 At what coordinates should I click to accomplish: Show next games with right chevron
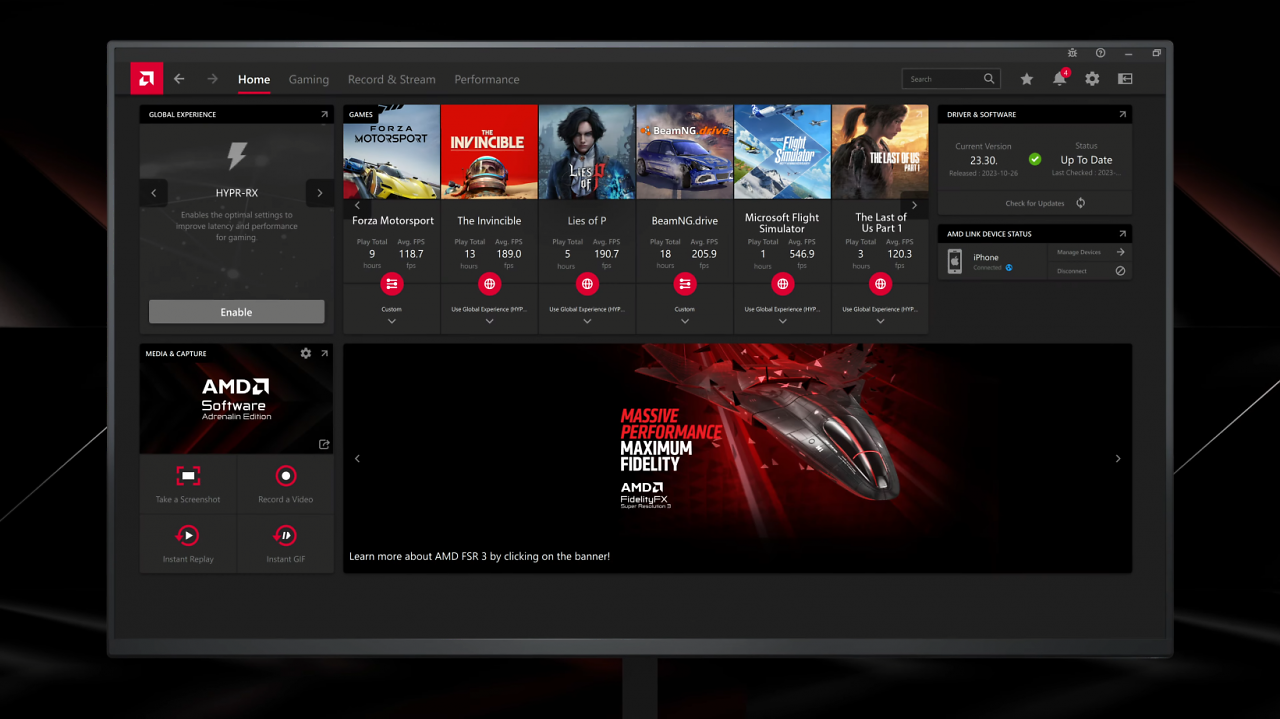point(914,205)
